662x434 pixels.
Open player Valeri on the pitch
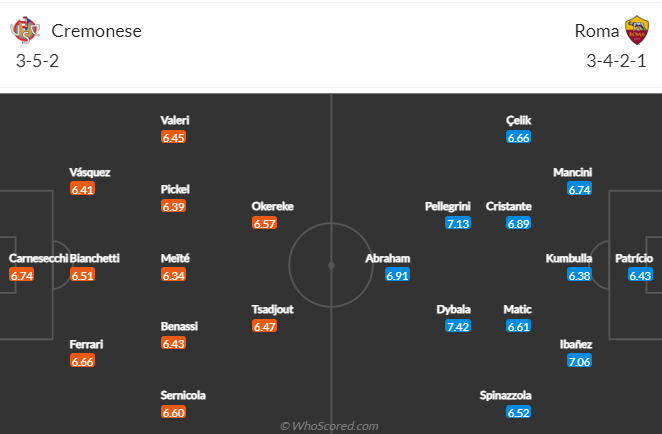(175, 120)
